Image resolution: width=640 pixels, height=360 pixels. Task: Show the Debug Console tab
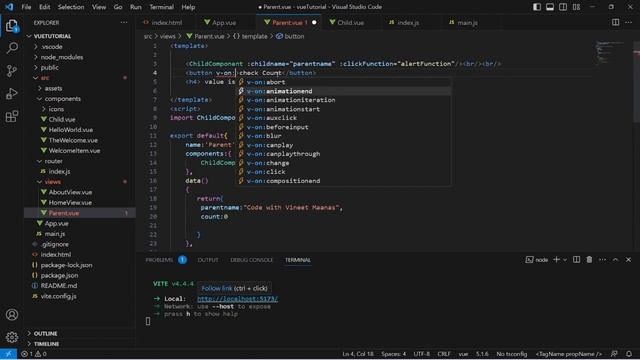(251, 260)
